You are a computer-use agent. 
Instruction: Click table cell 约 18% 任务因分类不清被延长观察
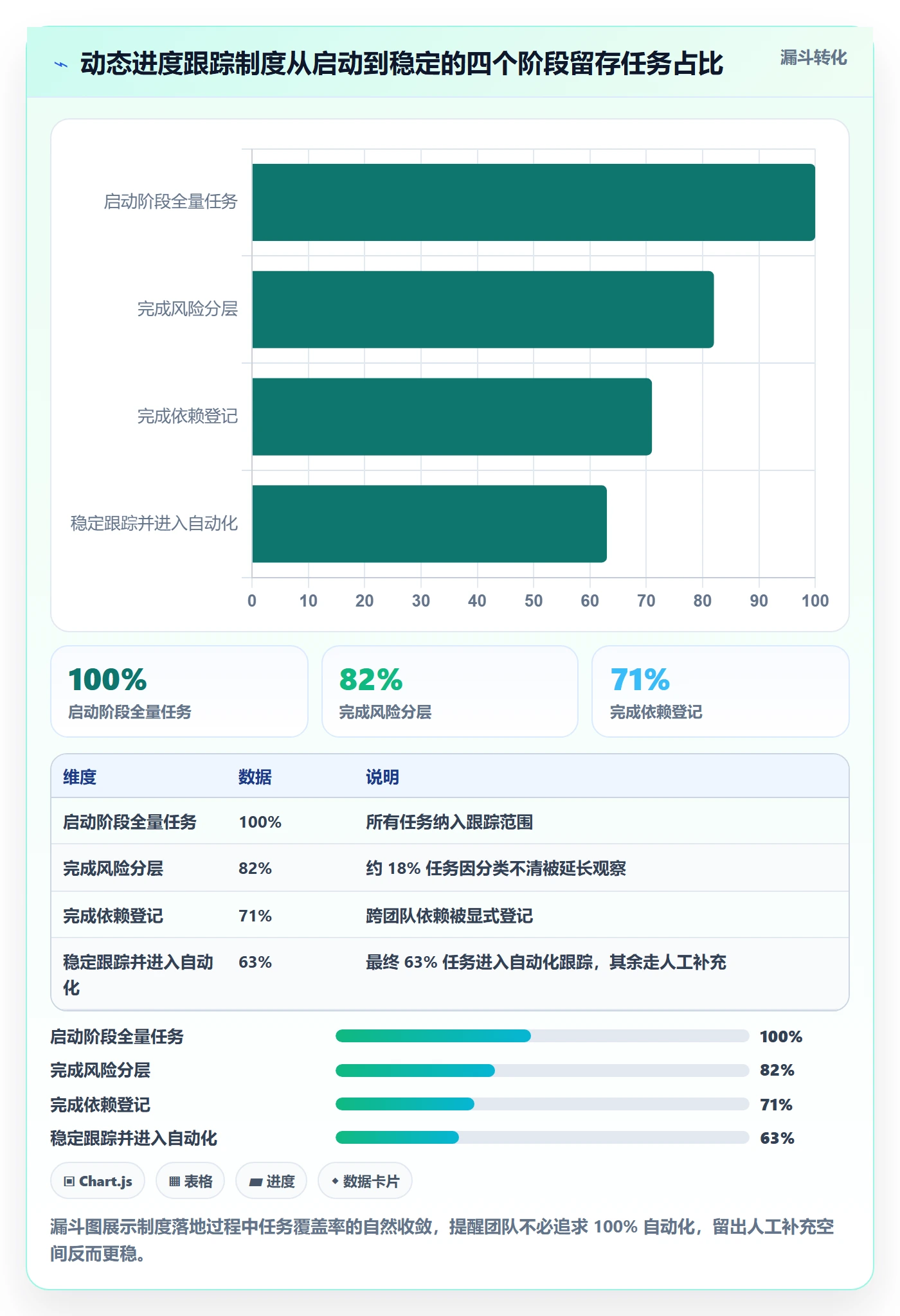coord(496,868)
